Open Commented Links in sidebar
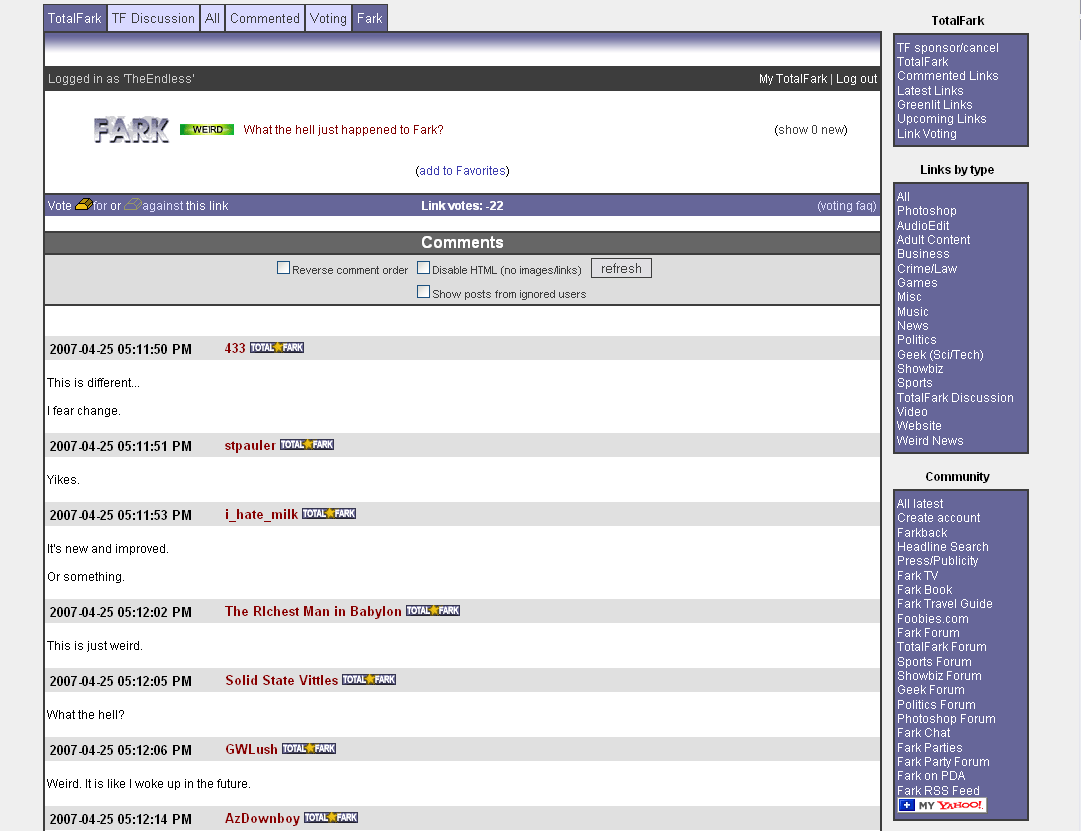The image size is (1081, 831). click(947, 76)
